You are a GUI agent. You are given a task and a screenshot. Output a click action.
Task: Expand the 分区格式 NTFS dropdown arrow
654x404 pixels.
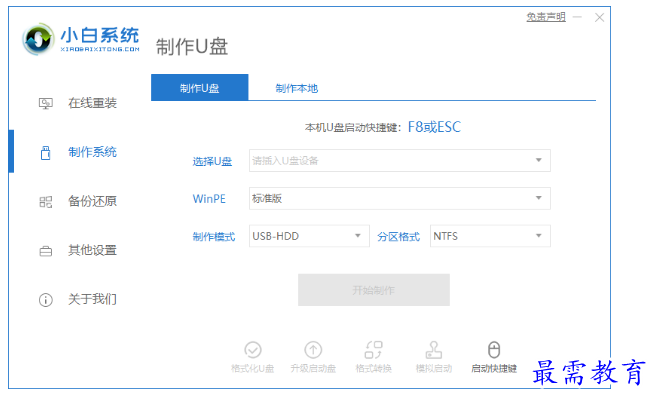[538, 236]
